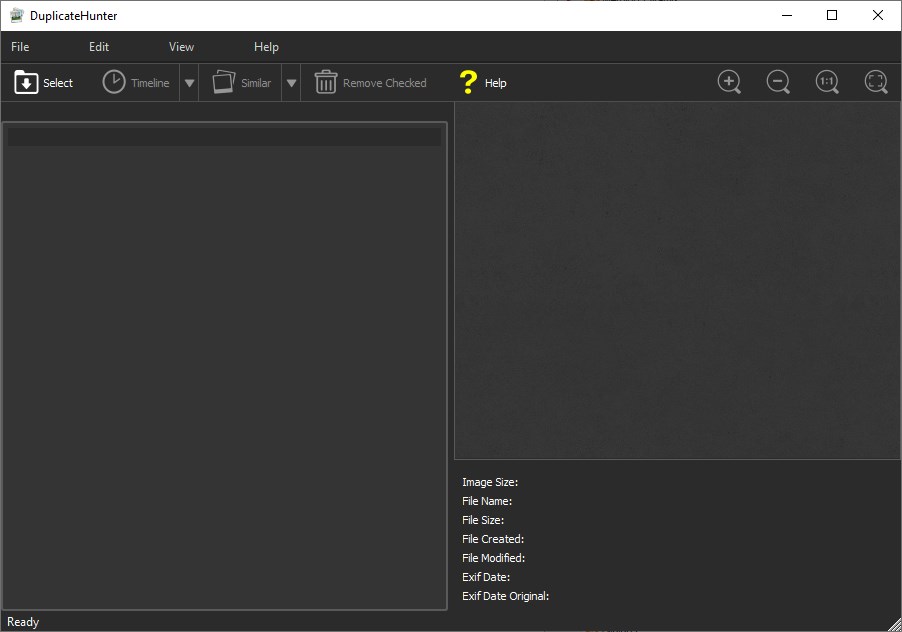Viewport: 902px width, 632px height.
Task: Click the yellow question mark Help icon
Action: [x=468, y=82]
